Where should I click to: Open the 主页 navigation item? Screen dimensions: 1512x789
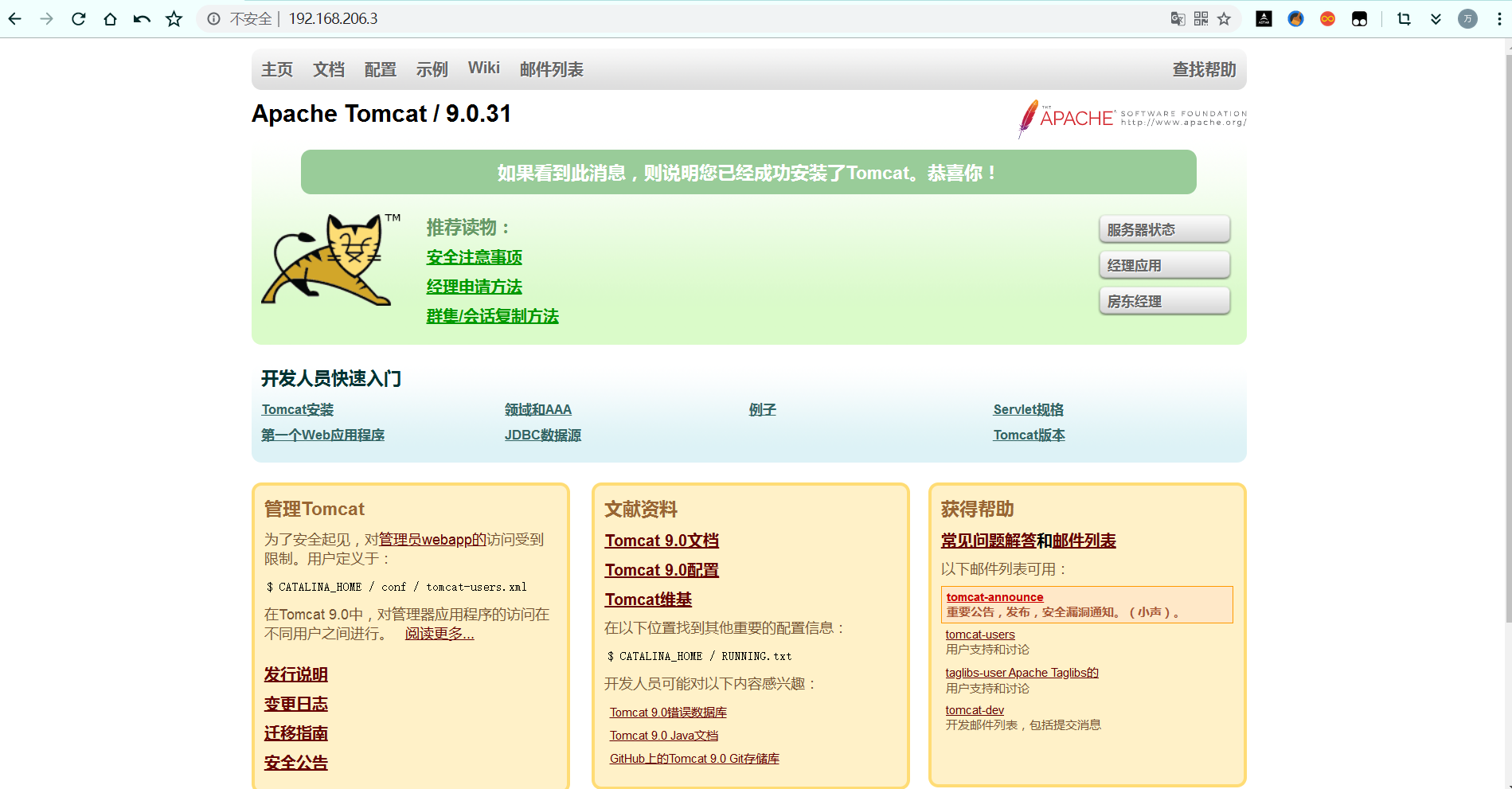coord(277,69)
